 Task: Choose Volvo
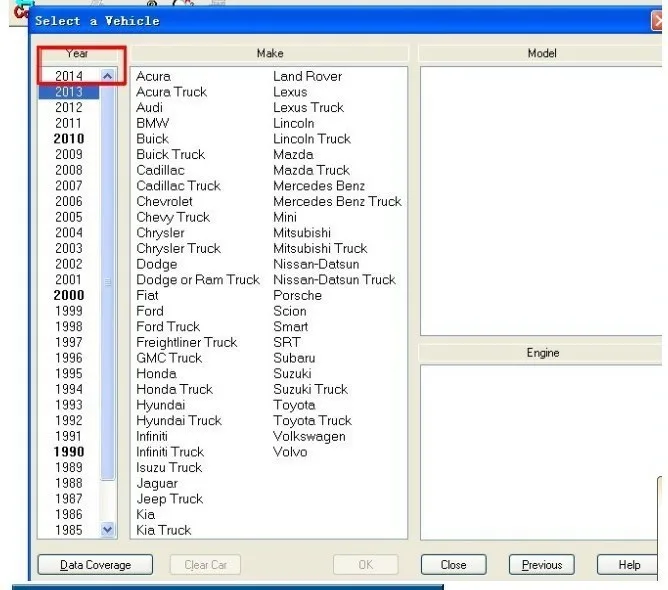click(290, 452)
